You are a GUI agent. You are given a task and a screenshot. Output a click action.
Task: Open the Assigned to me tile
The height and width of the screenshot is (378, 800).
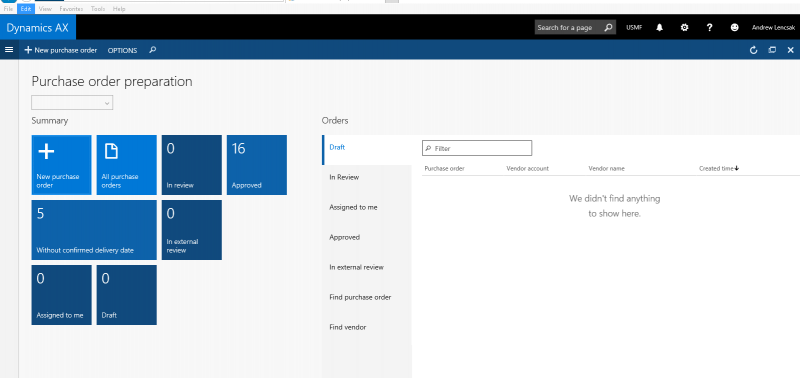coord(61,295)
